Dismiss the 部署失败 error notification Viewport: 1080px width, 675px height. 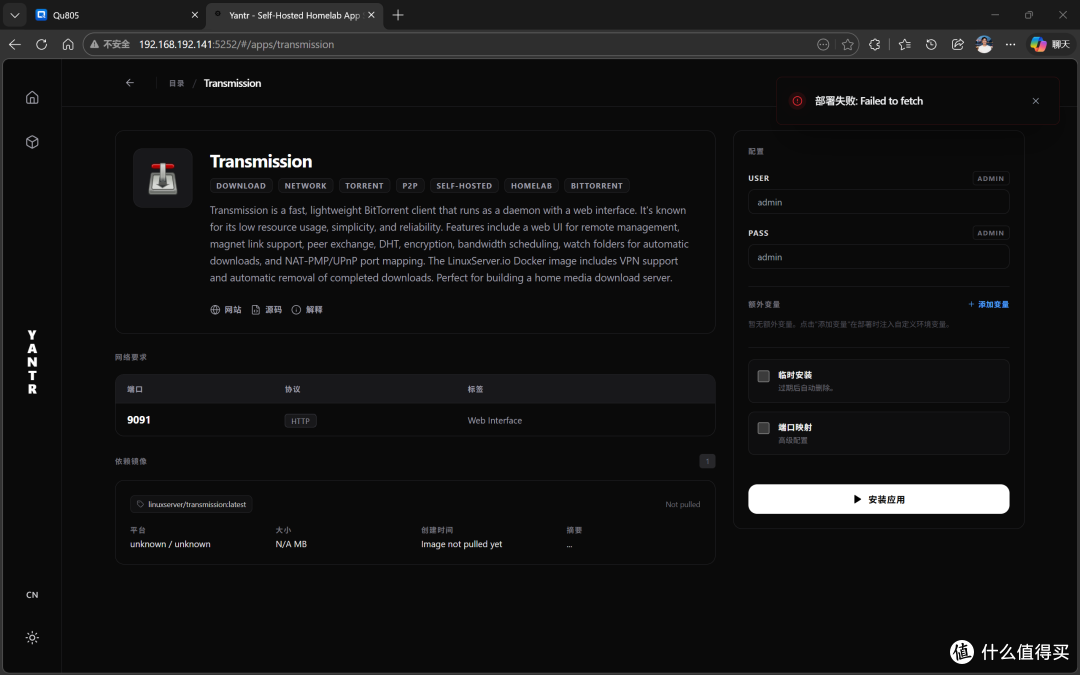coord(1035,101)
